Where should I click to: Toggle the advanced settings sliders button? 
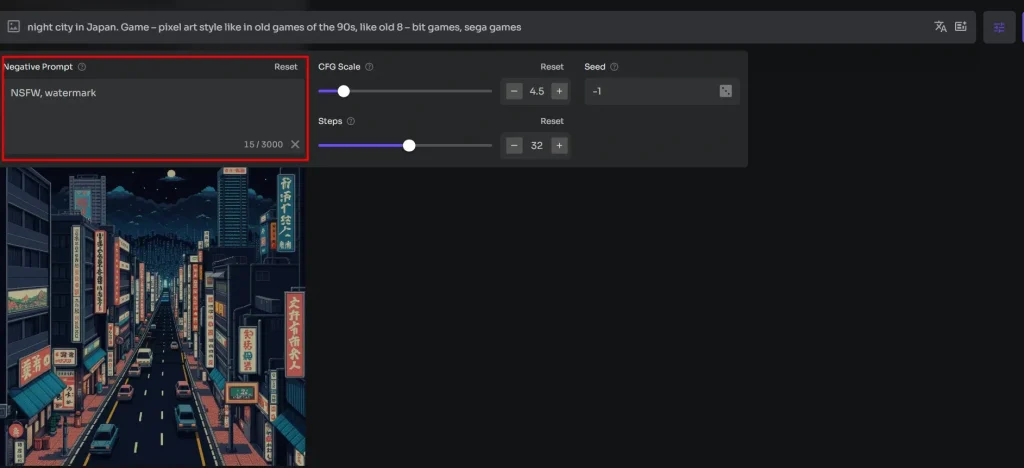tap(999, 27)
